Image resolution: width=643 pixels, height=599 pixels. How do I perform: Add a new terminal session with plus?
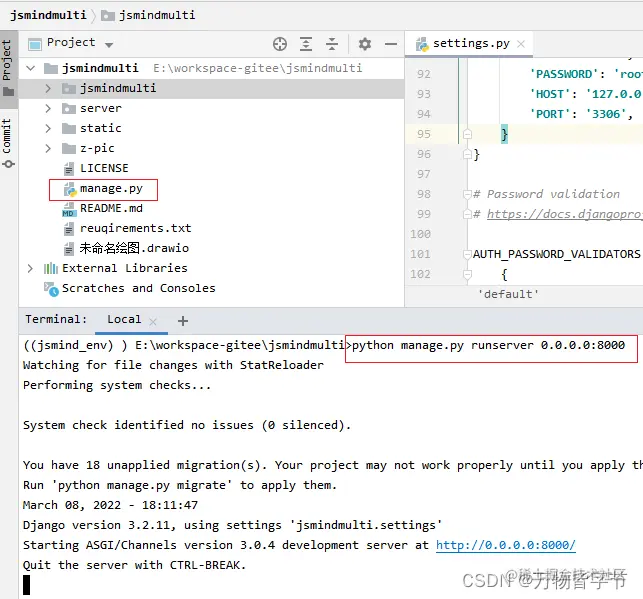(183, 321)
